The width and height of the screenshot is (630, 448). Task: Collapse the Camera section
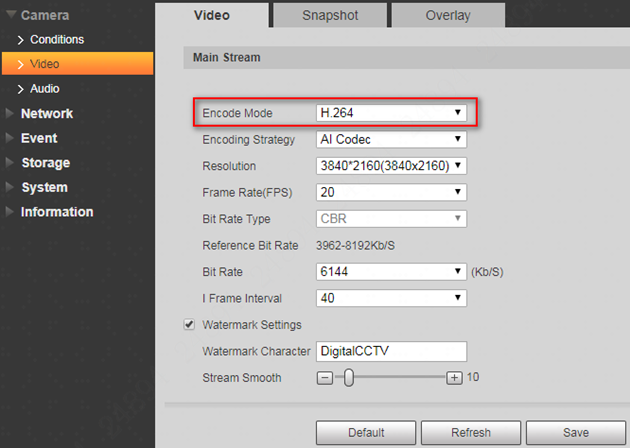[x=10, y=16]
